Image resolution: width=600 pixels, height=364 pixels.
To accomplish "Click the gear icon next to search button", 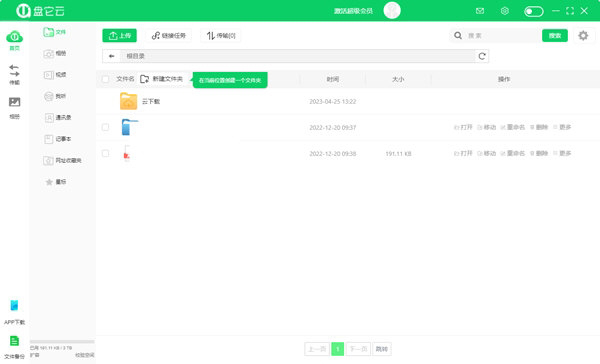I will [583, 36].
